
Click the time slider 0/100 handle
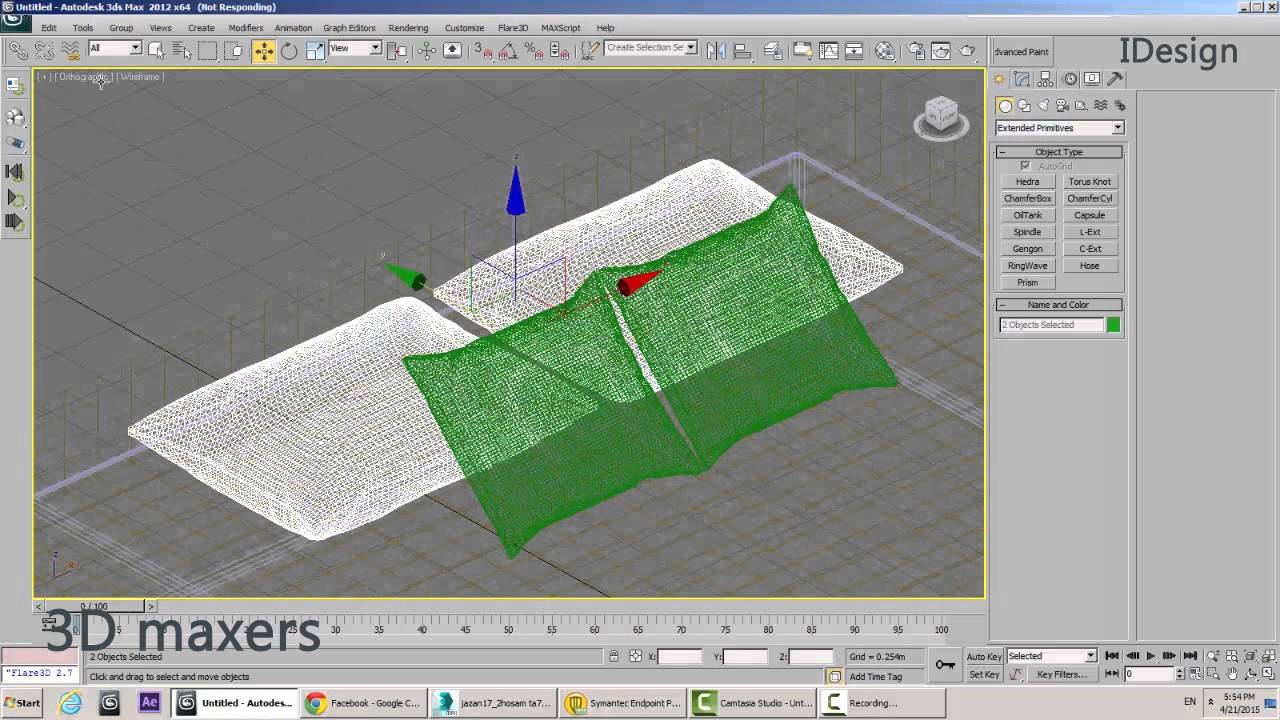95,606
